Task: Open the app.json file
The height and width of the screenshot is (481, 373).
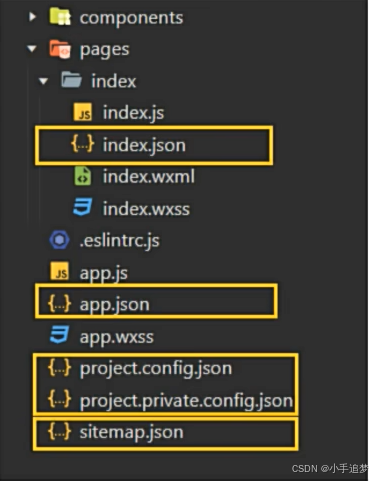Action: coord(114,305)
